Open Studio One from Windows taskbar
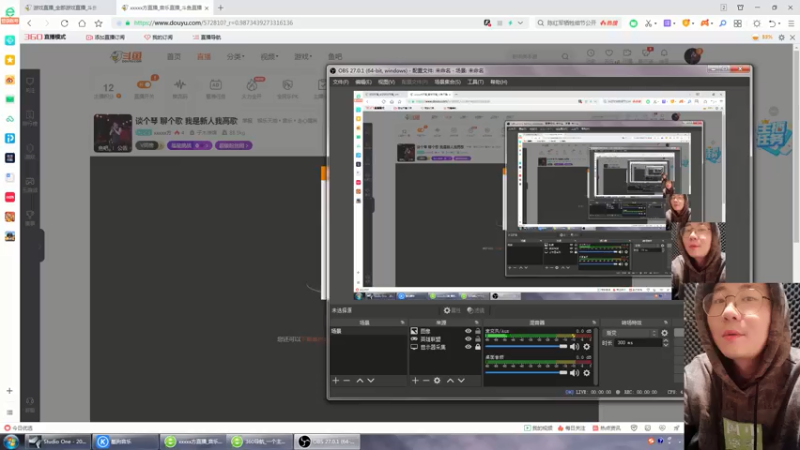This screenshot has height=450, width=800. pyautogui.click(x=58, y=441)
